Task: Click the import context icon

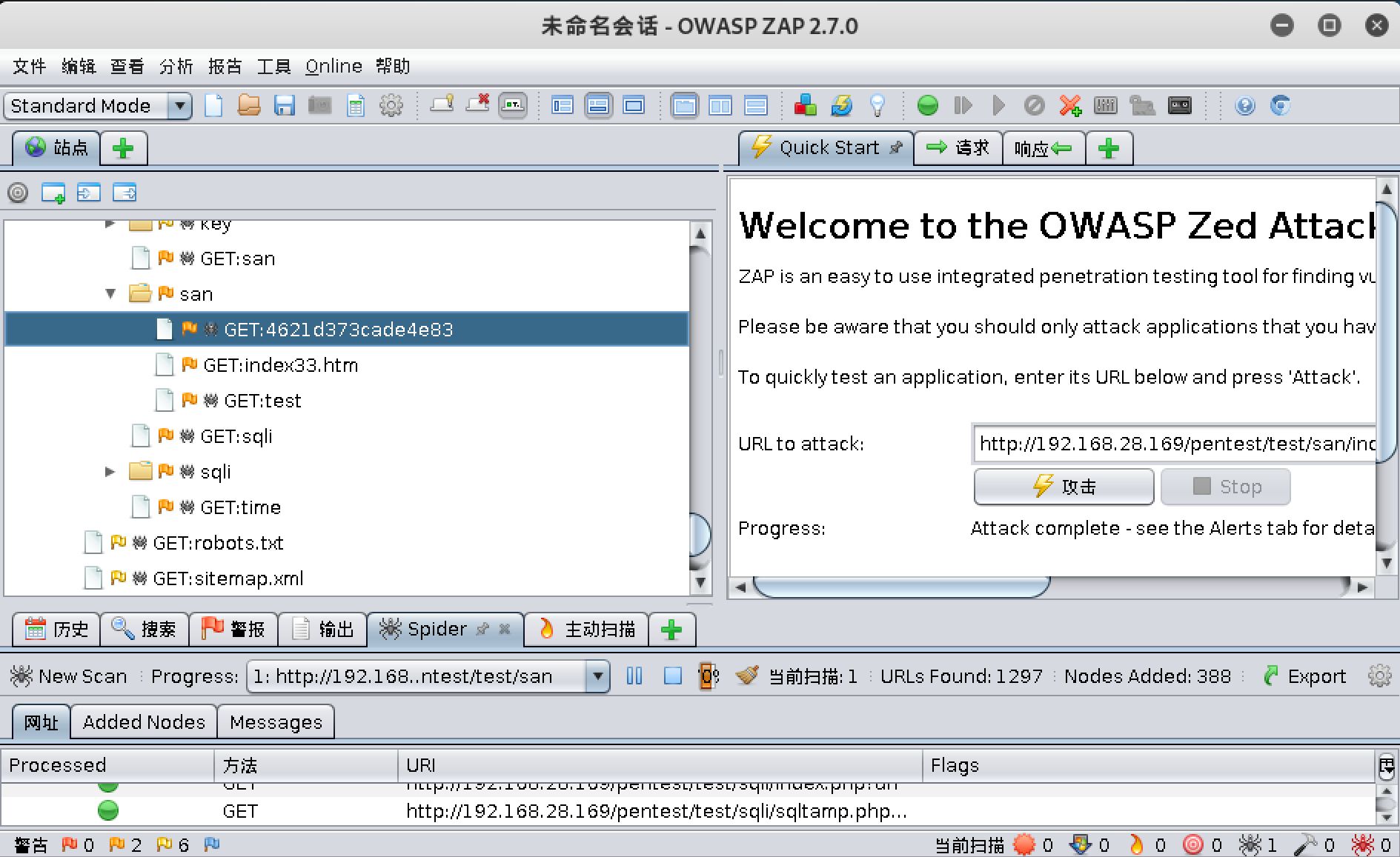Action: coord(89,193)
